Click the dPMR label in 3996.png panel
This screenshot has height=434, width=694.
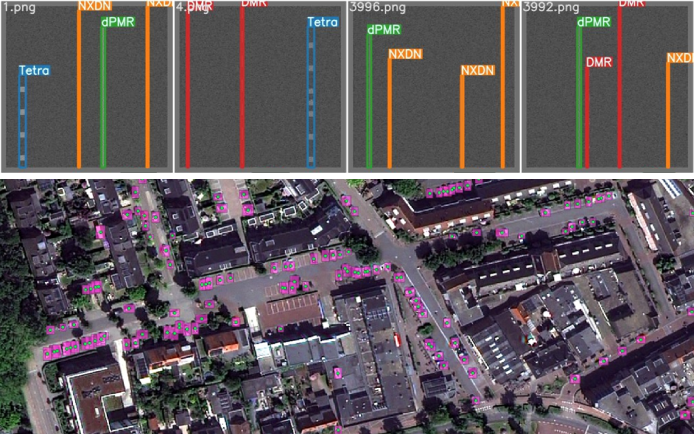coord(383,31)
